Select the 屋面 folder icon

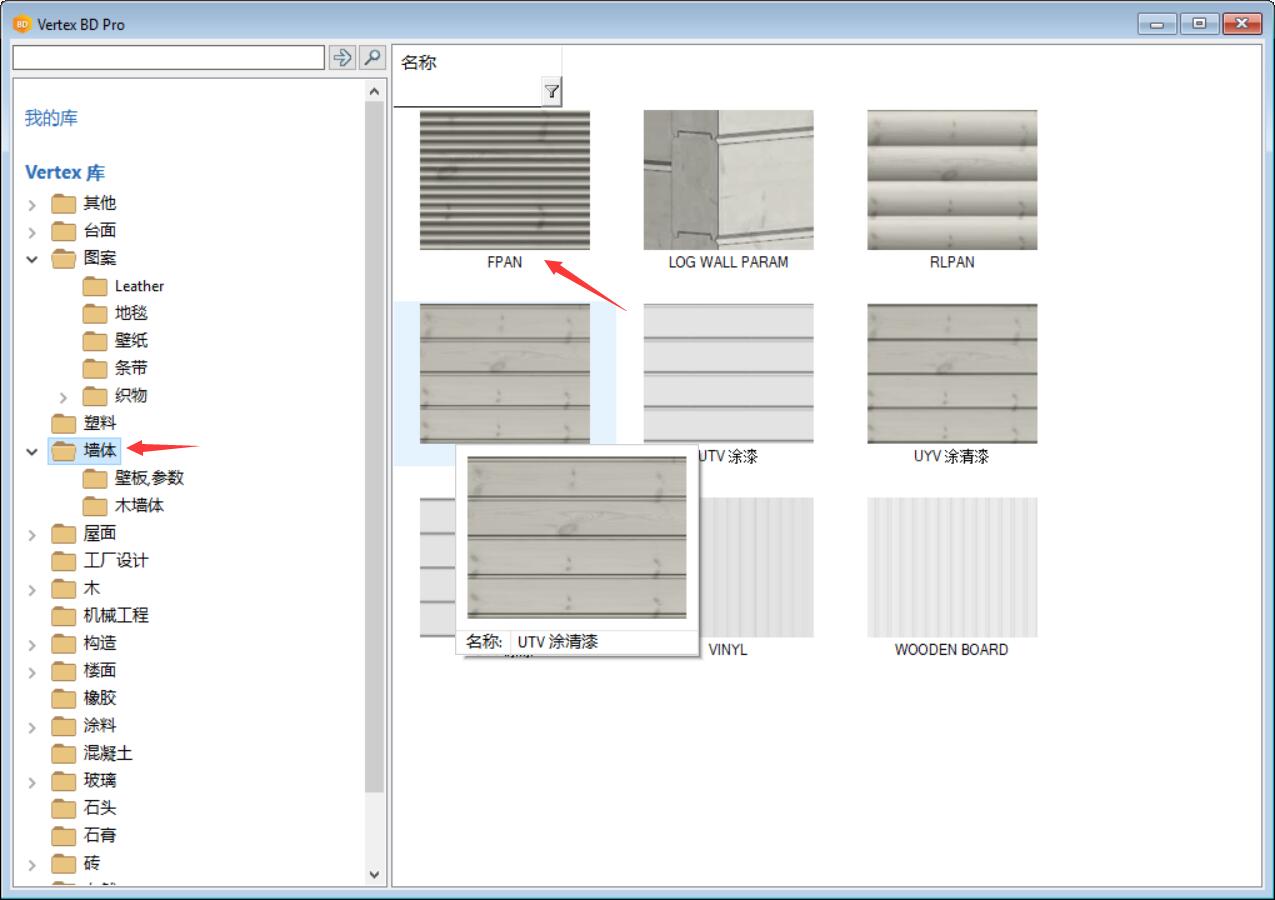(64, 533)
